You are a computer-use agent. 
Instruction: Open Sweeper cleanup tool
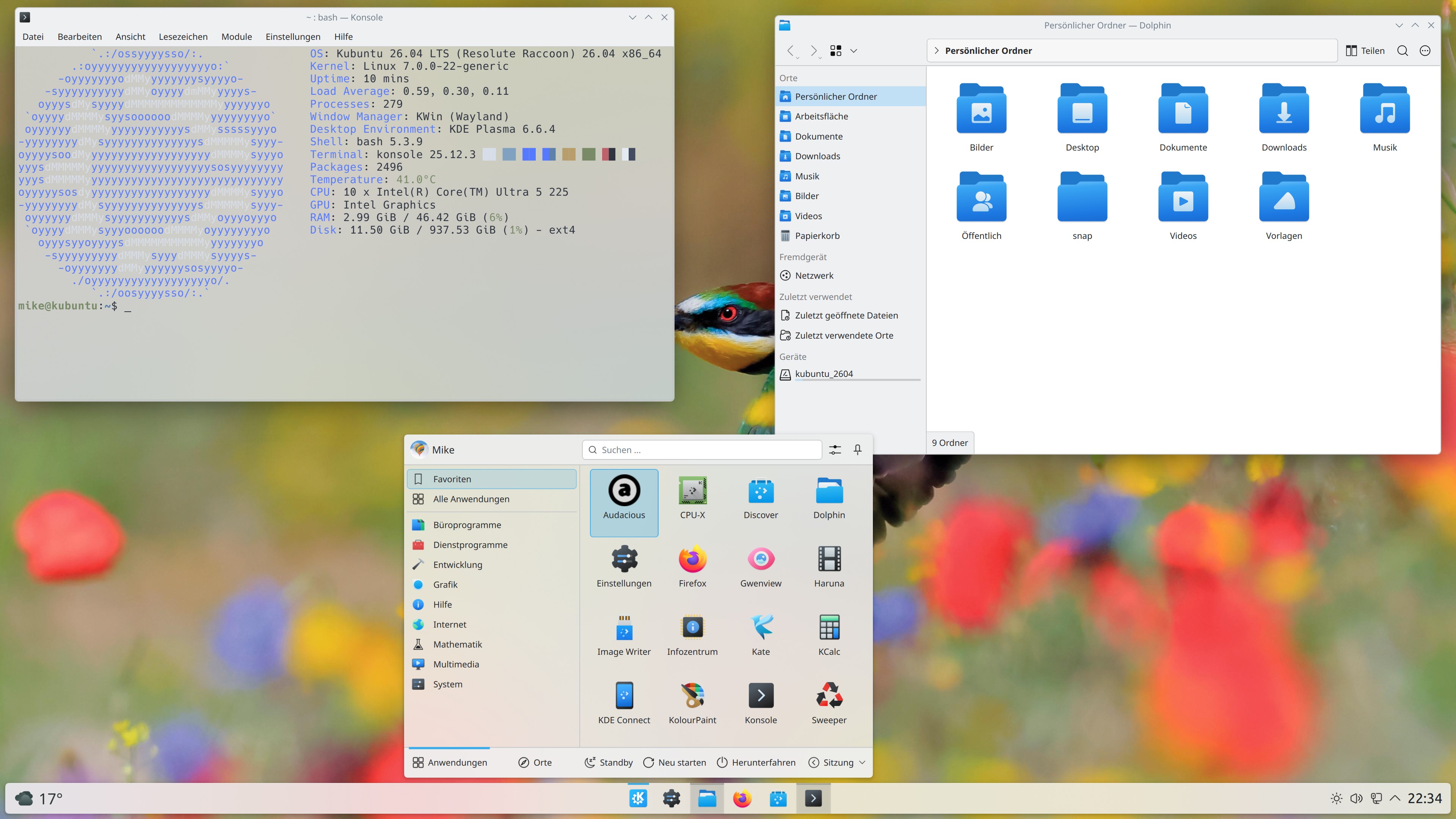point(829,707)
